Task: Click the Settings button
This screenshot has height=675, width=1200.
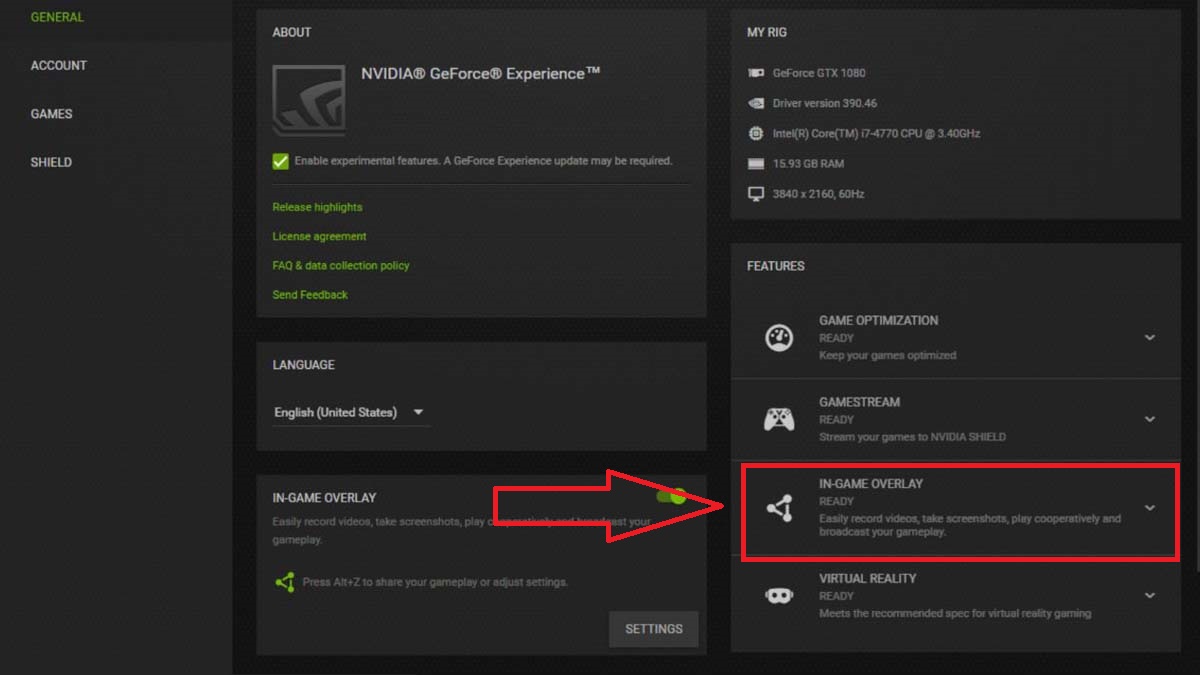Action: point(653,629)
